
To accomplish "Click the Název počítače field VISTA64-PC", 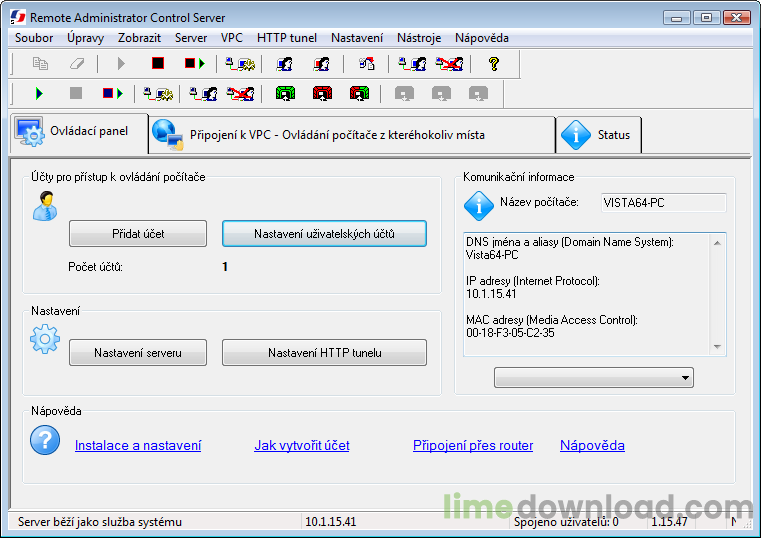I will 663,203.
